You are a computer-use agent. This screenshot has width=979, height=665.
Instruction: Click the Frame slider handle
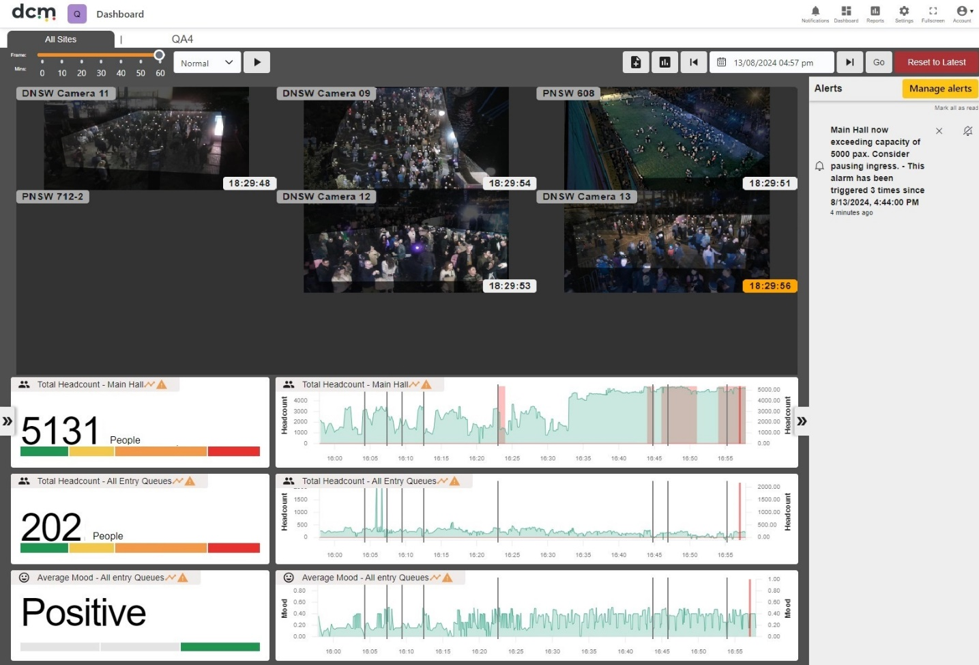pos(159,55)
